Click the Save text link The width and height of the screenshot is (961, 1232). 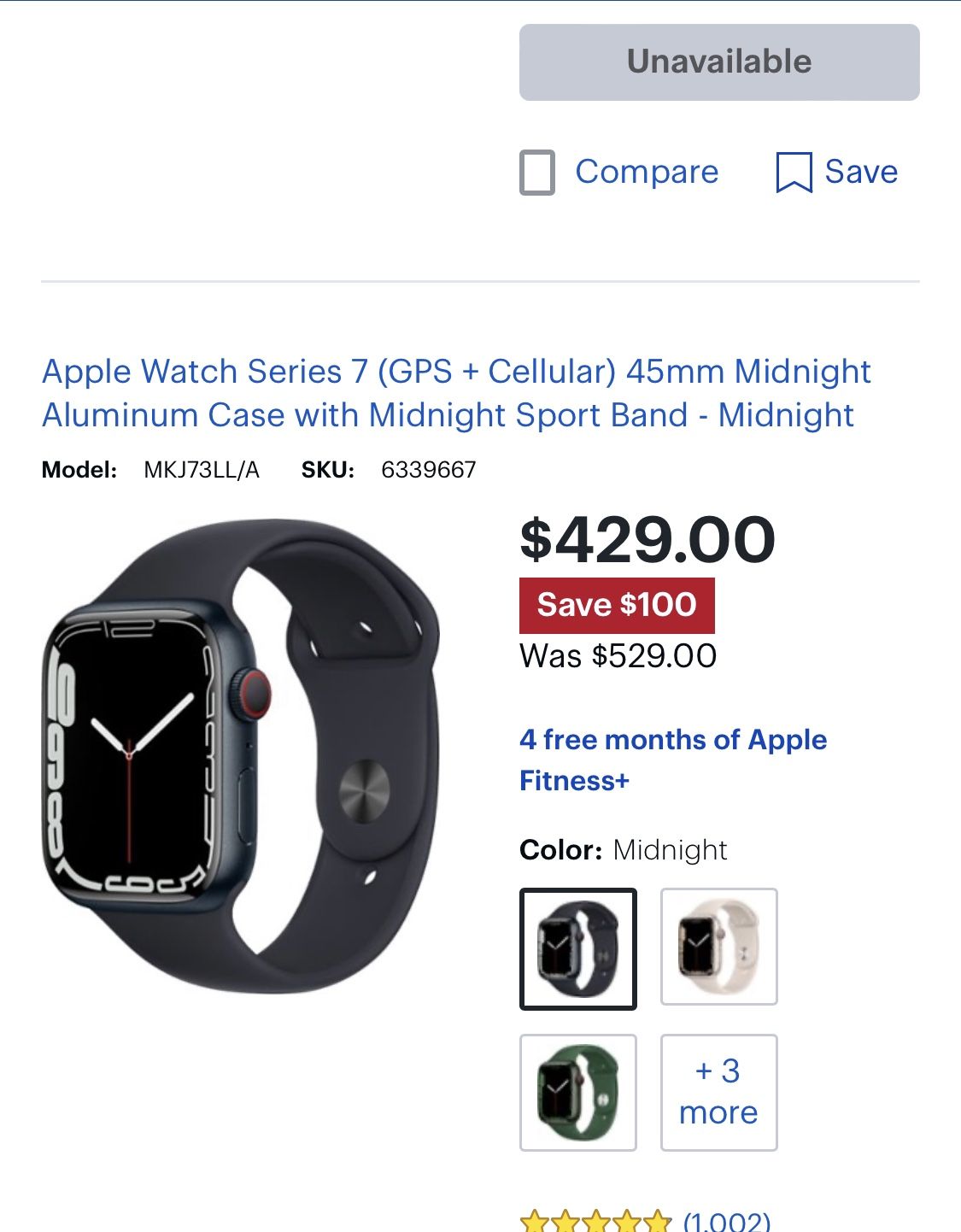coord(861,172)
